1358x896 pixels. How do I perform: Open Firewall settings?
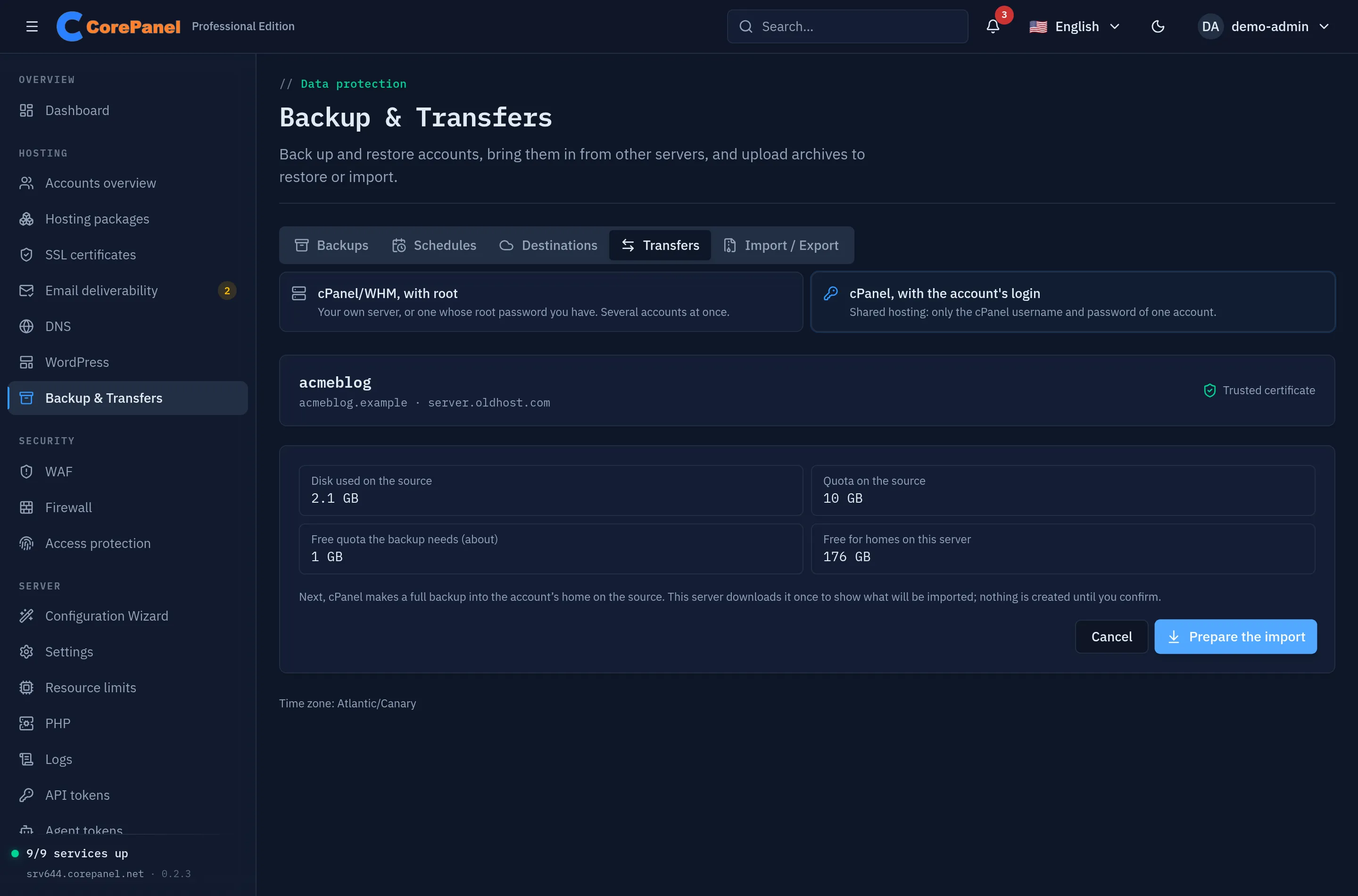[x=128, y=507]
